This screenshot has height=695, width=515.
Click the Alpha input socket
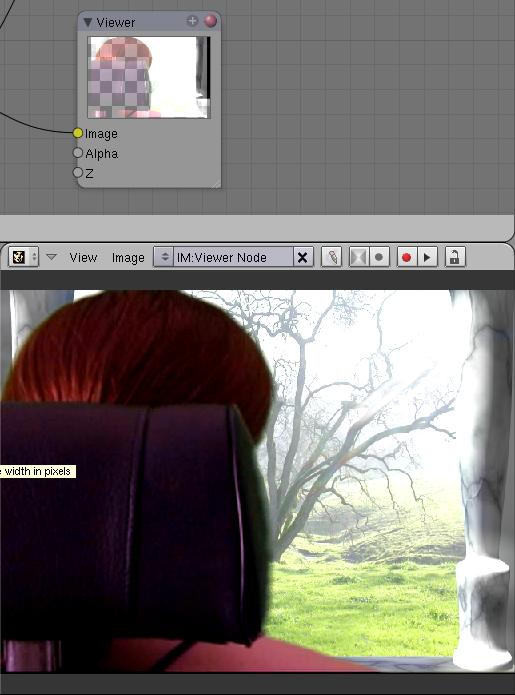tap(78, 153)
